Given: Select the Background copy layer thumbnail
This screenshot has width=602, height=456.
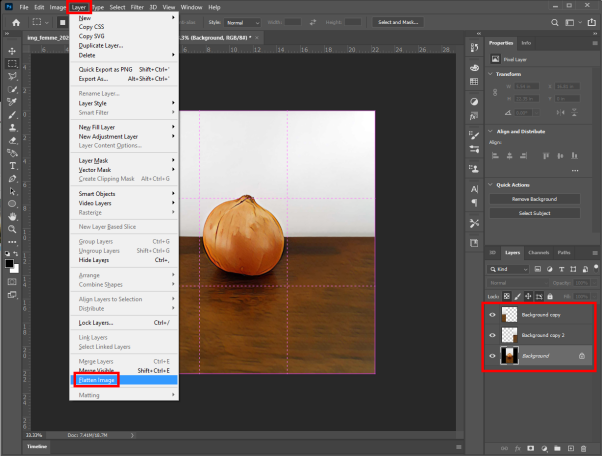Looking at the screenshot, I should [509, 315].
